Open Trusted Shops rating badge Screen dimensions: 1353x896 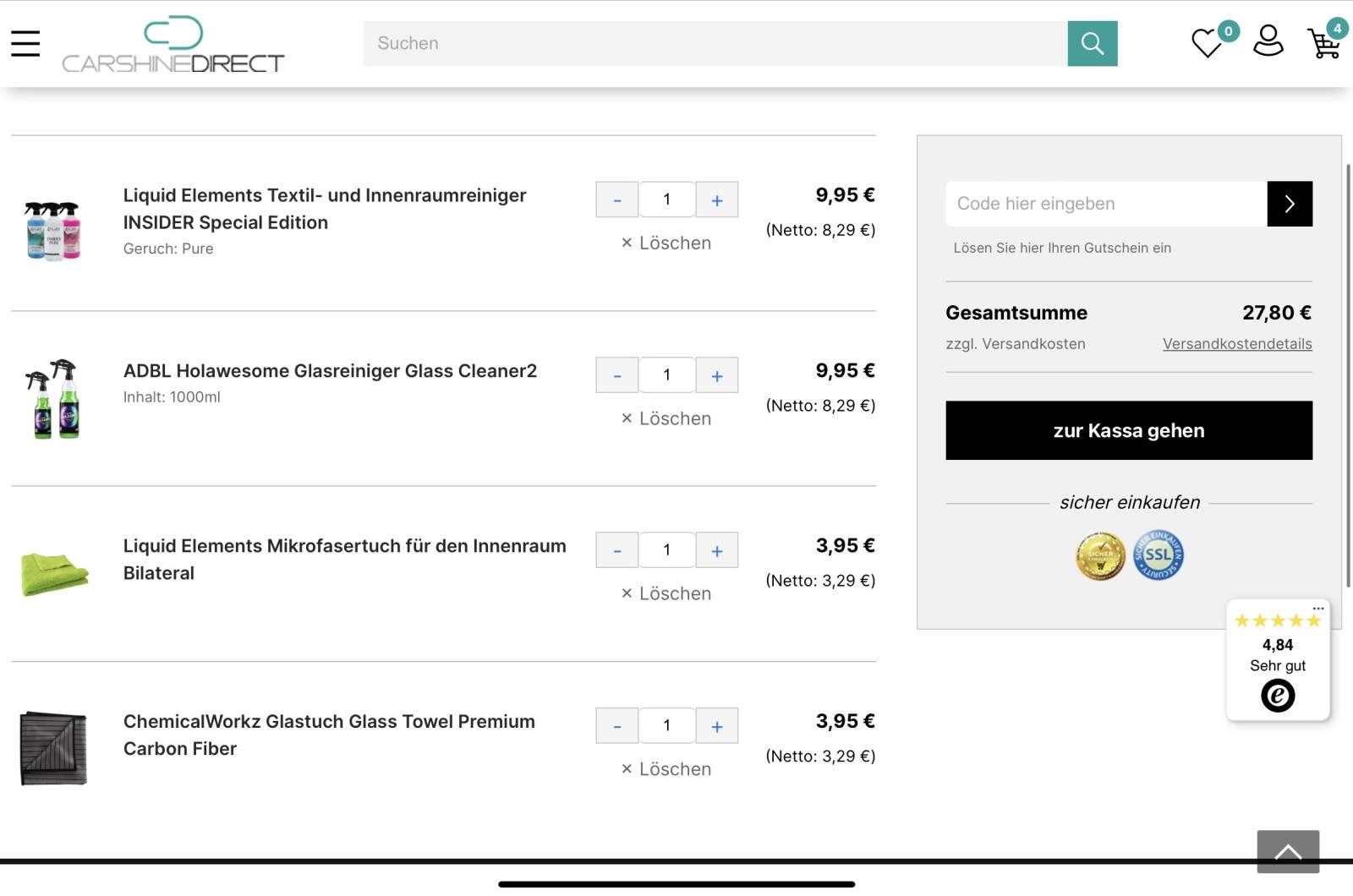point(1278,660)
